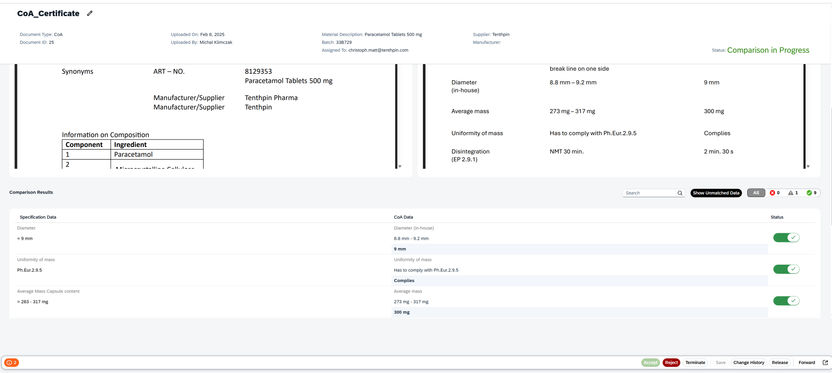The height and width of the screenshot is (373, 832).
Task: Click the '300 mg' CoA result row
Action: [x=580, y=312]
